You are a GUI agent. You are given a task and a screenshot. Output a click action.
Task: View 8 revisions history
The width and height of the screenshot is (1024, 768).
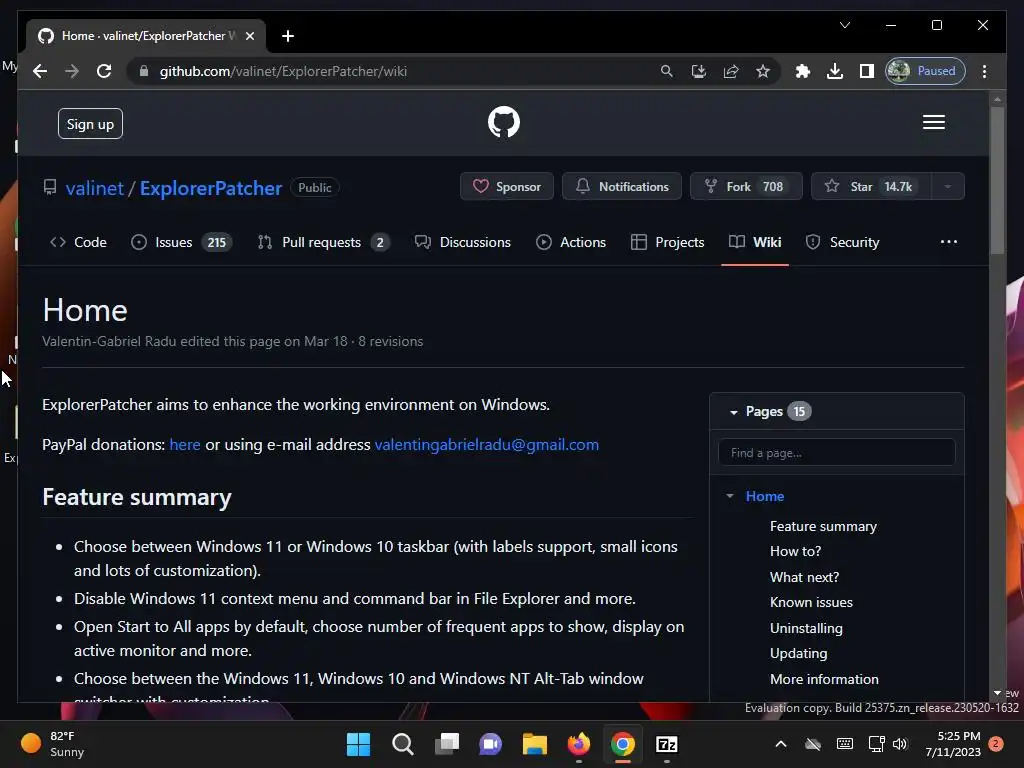[391, 342]
